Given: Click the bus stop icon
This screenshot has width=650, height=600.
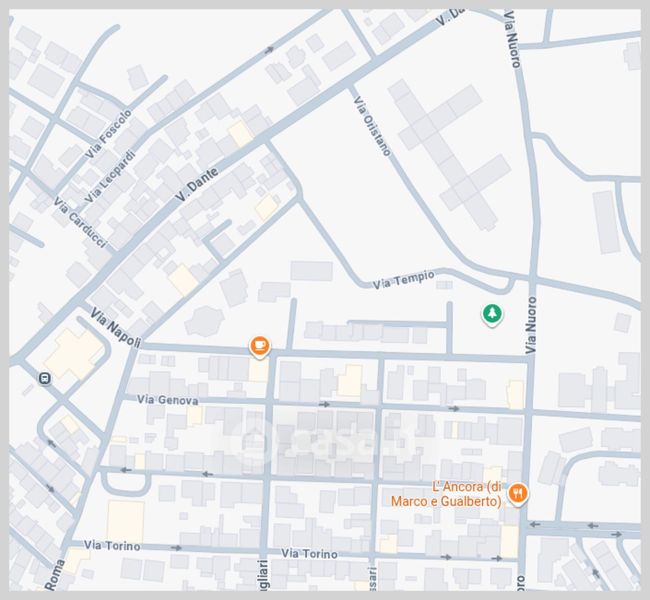Looking at the screenshot, I should 44,378.
